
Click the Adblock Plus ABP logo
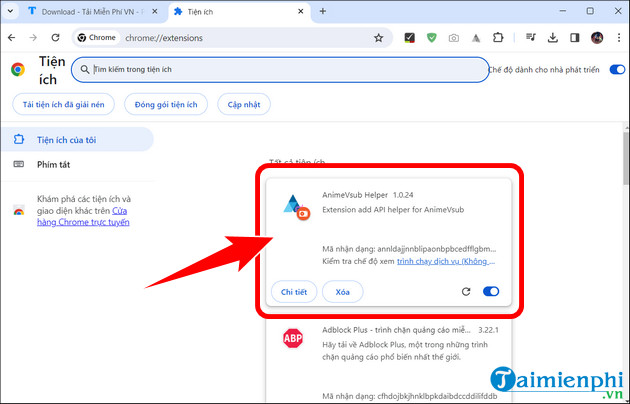(293, 337)
